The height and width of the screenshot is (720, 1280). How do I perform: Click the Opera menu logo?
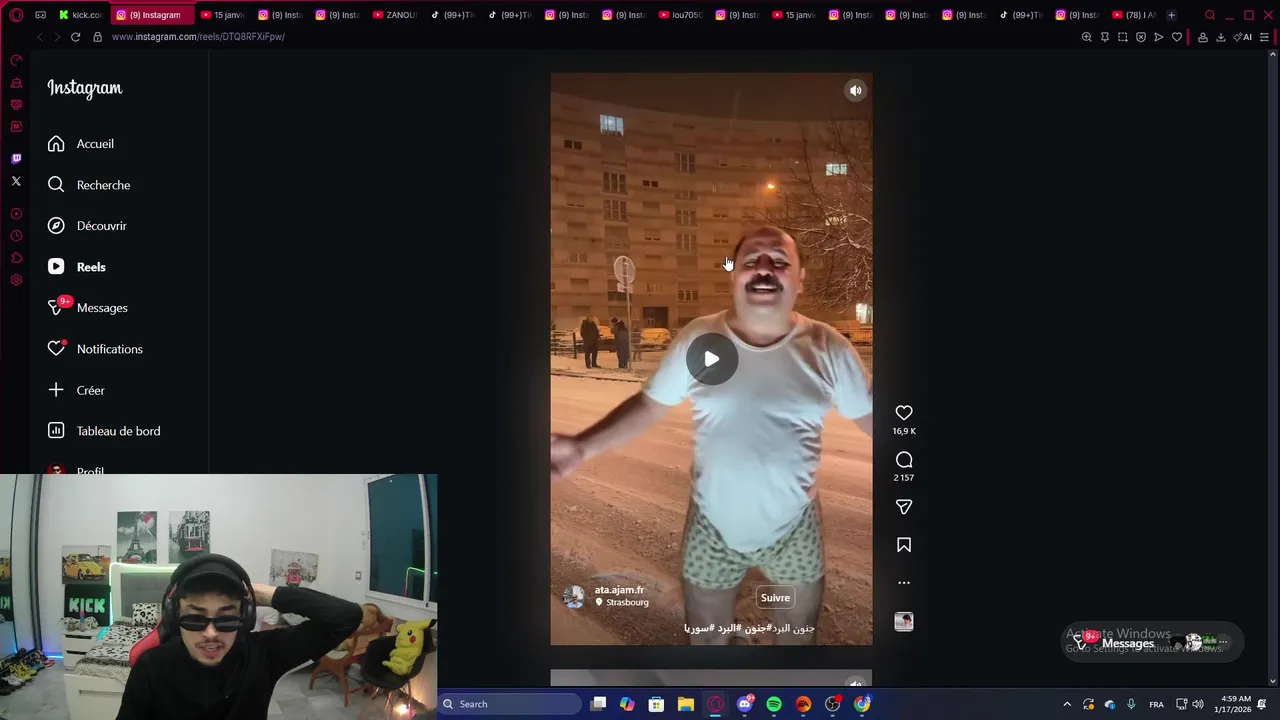[x=16, y=15]
